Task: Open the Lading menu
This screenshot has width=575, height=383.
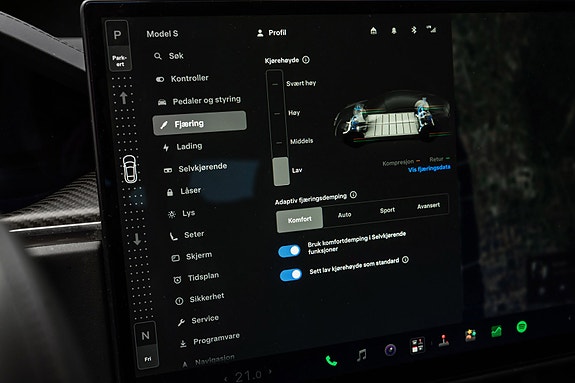Action: coord(183,147)
